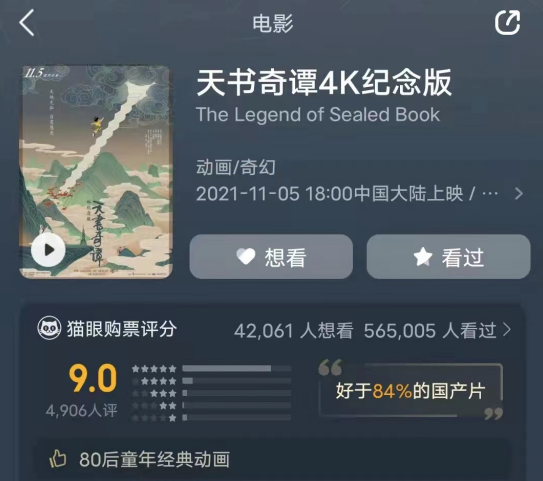This screenshot has height=481, width=543.
Task: Click the Maoyan cat logo icon
Action: [49, 328]
